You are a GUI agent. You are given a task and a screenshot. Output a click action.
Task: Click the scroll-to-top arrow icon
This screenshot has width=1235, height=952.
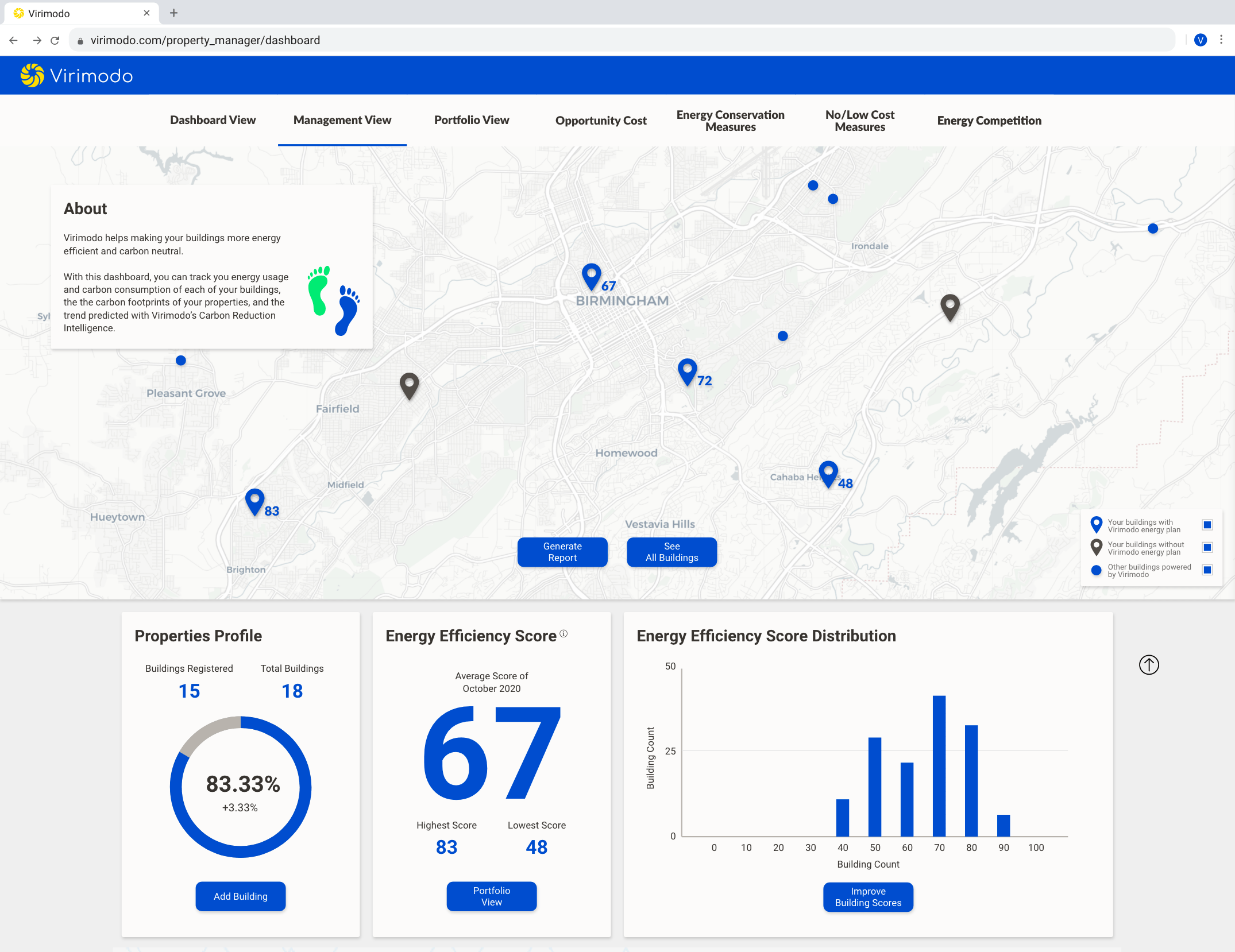point(1149,665)
